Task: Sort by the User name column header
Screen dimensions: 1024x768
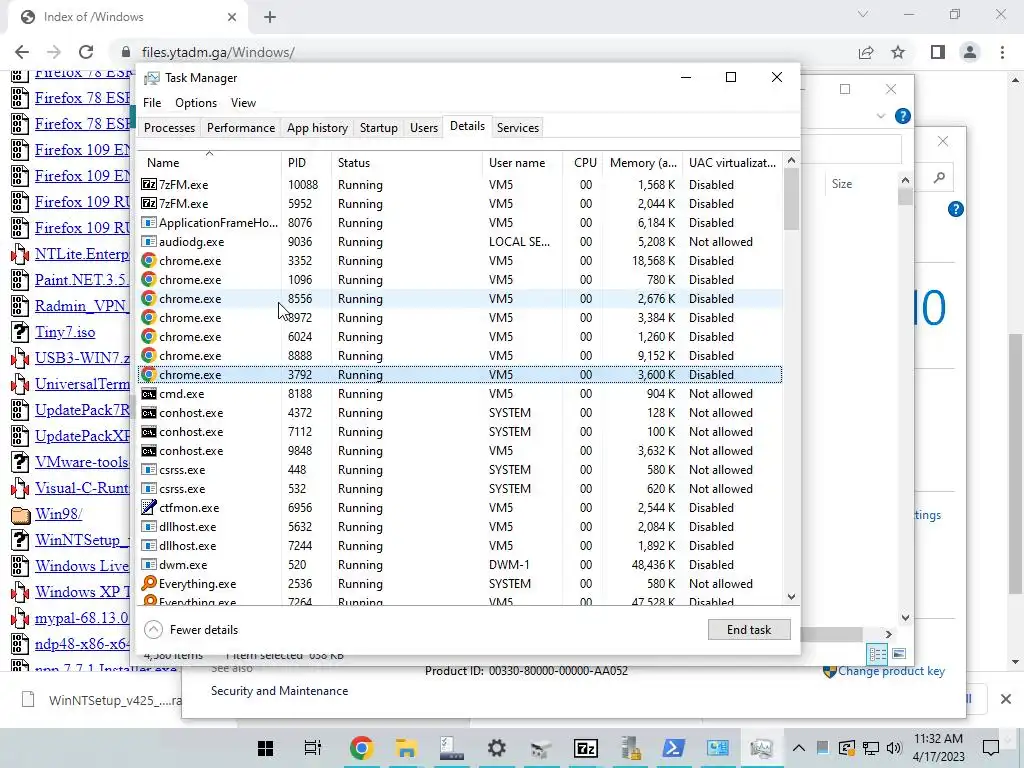Action: coord(522,163)
